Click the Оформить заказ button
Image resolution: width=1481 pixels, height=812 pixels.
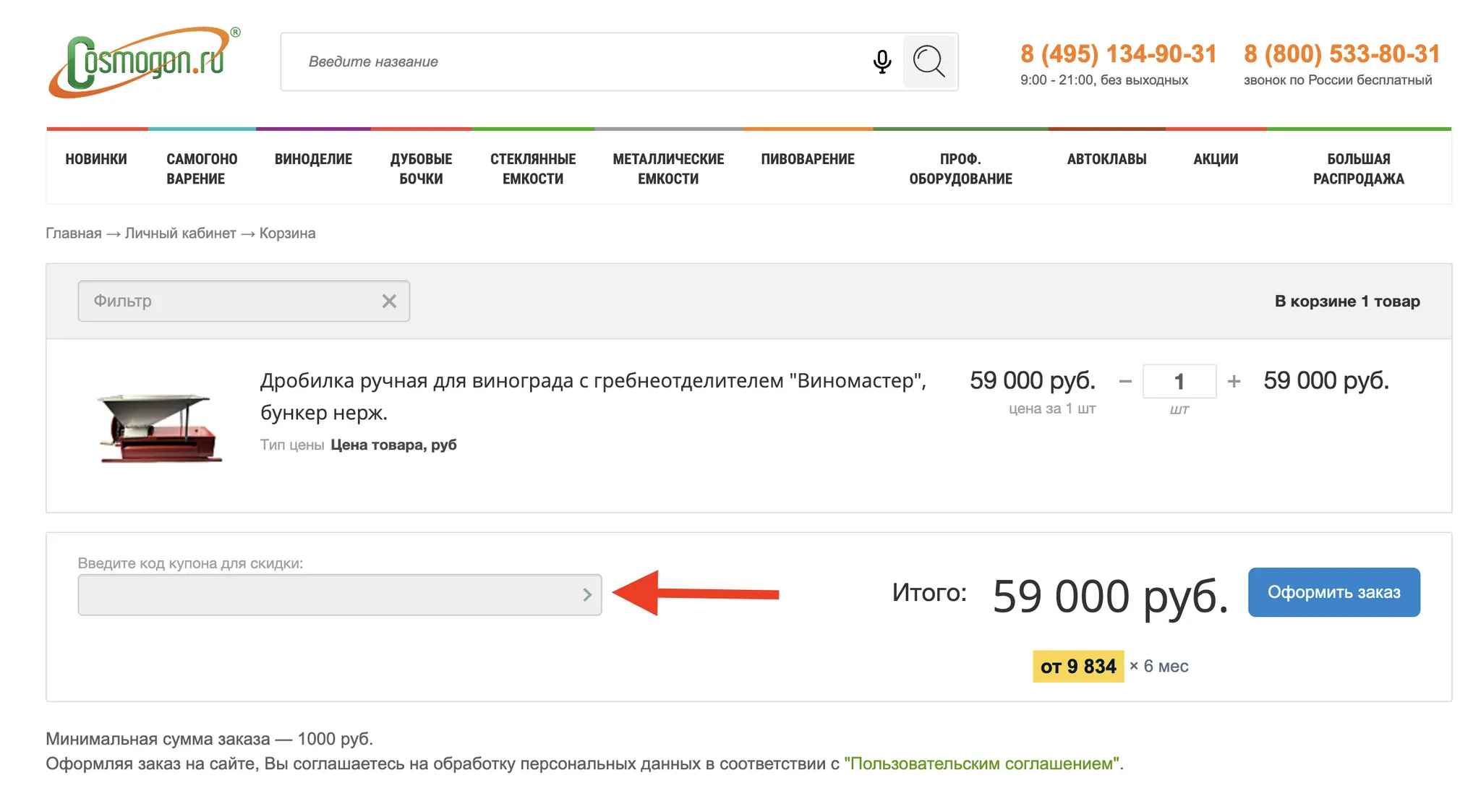pyautogui.click(x=1333, y=592)
